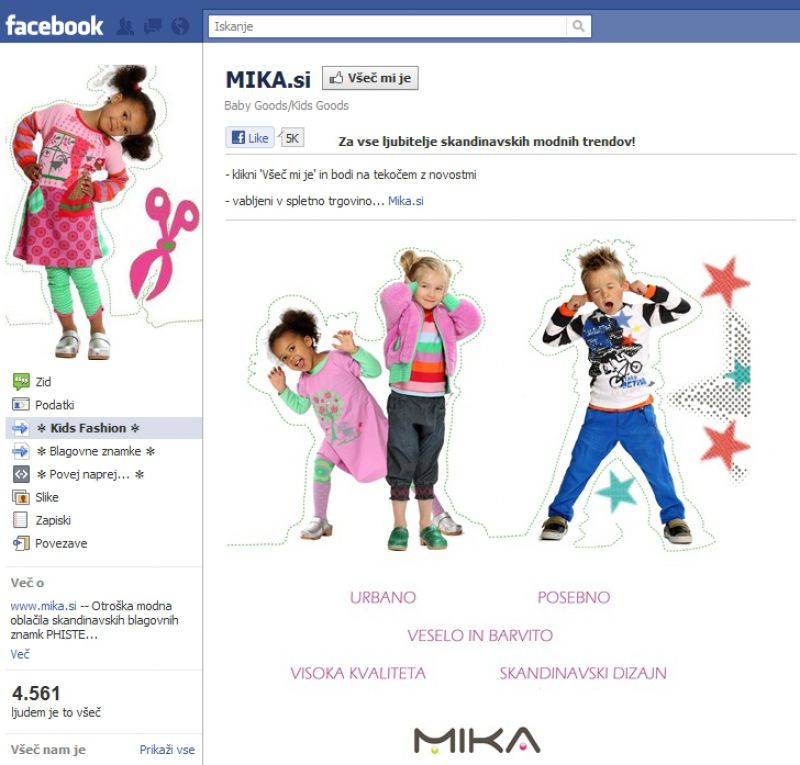Expand the 'Več' about text
This screenshot has width=800, height=765.
click(x=20, y=654)
